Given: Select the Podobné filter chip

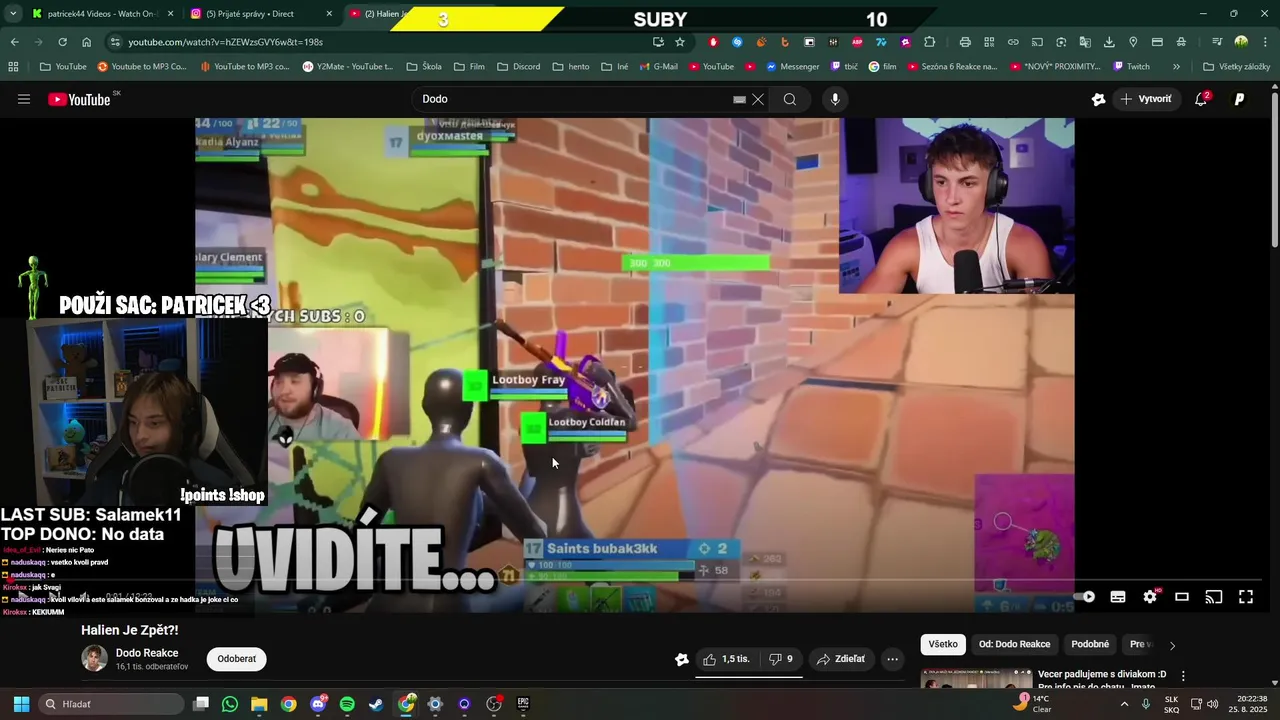Looking at the screenshot, I should click(1090, 644).
